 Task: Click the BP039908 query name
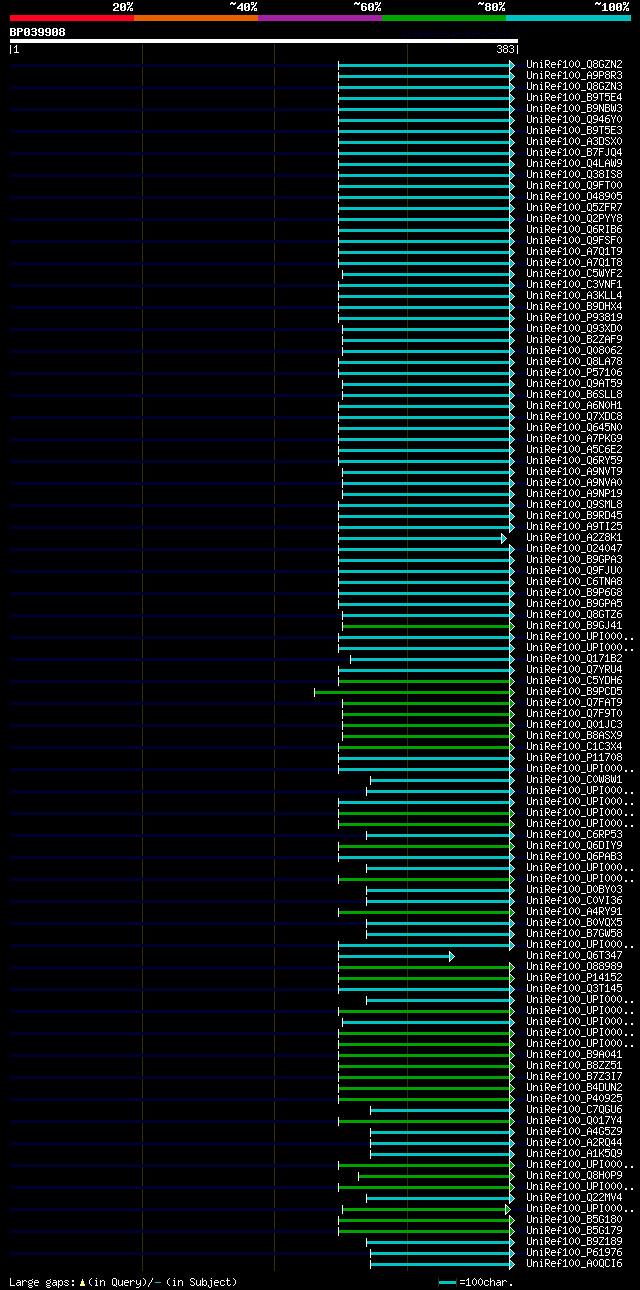pyautogui.click(x=38, y=32)
